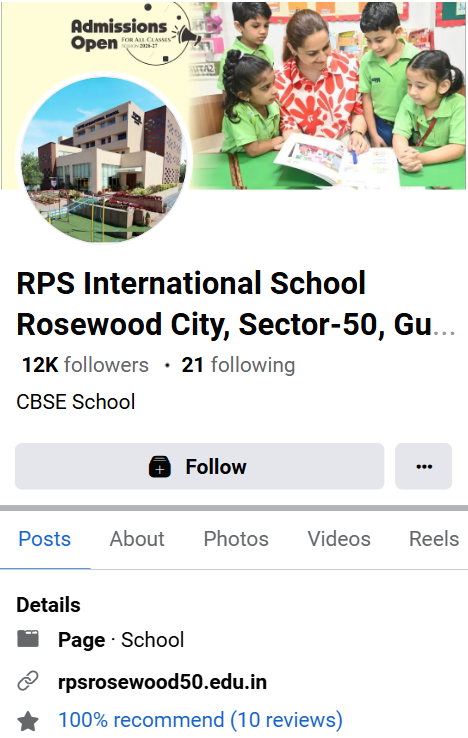Open 100% recommend (10 reviews) link
468x738 pixels.
pyautogui.click(x=200, y=720)
